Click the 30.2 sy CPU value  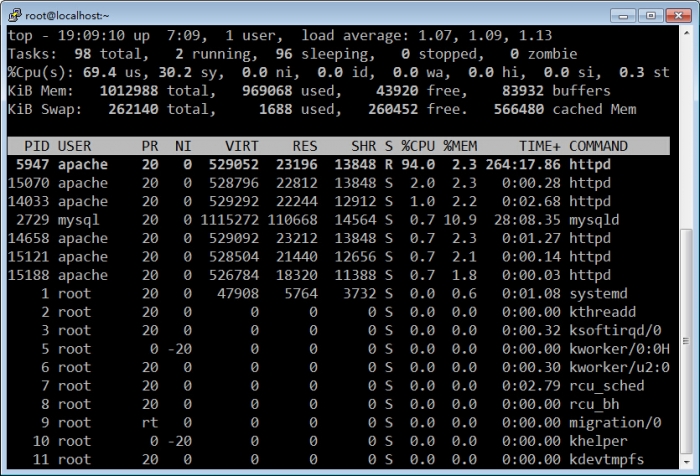[x=175, y=72]
